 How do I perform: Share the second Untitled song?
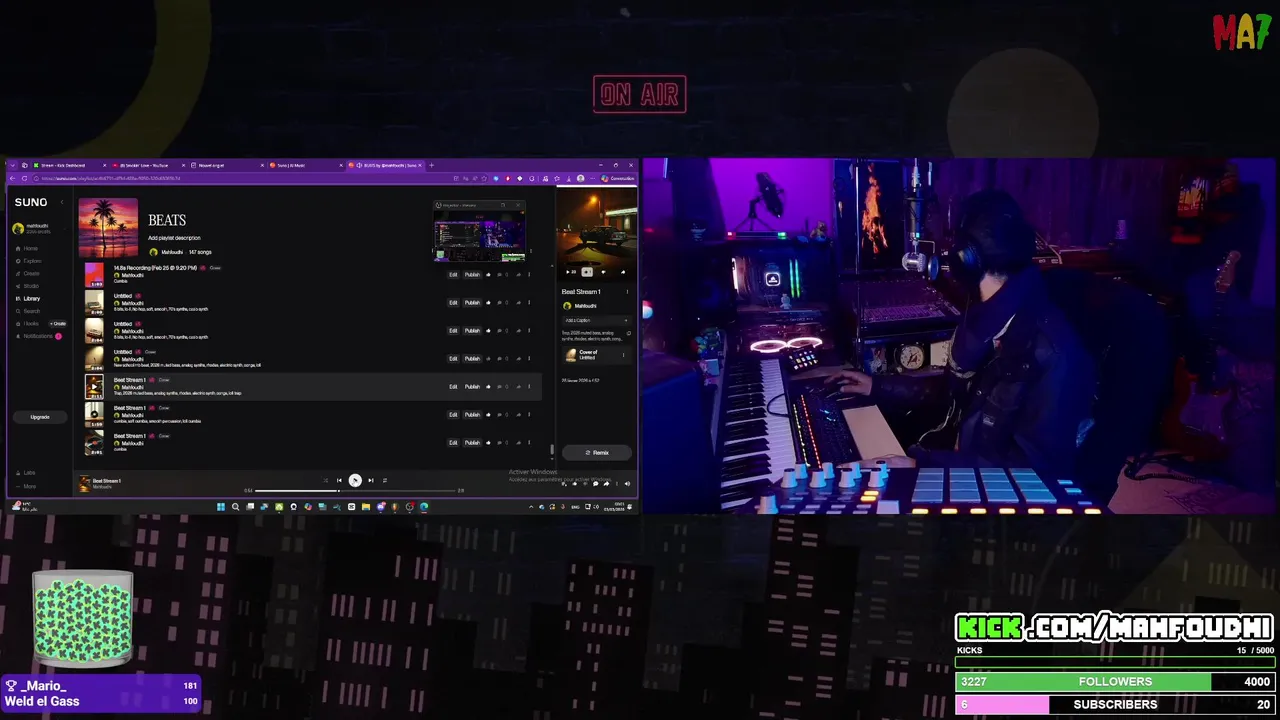(518, 330)
